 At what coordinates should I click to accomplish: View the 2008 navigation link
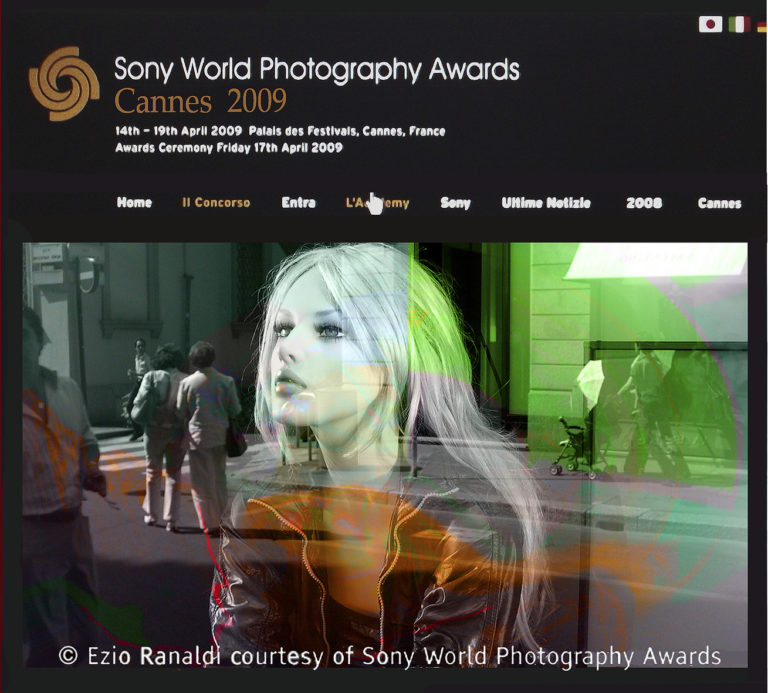(644, 203)
